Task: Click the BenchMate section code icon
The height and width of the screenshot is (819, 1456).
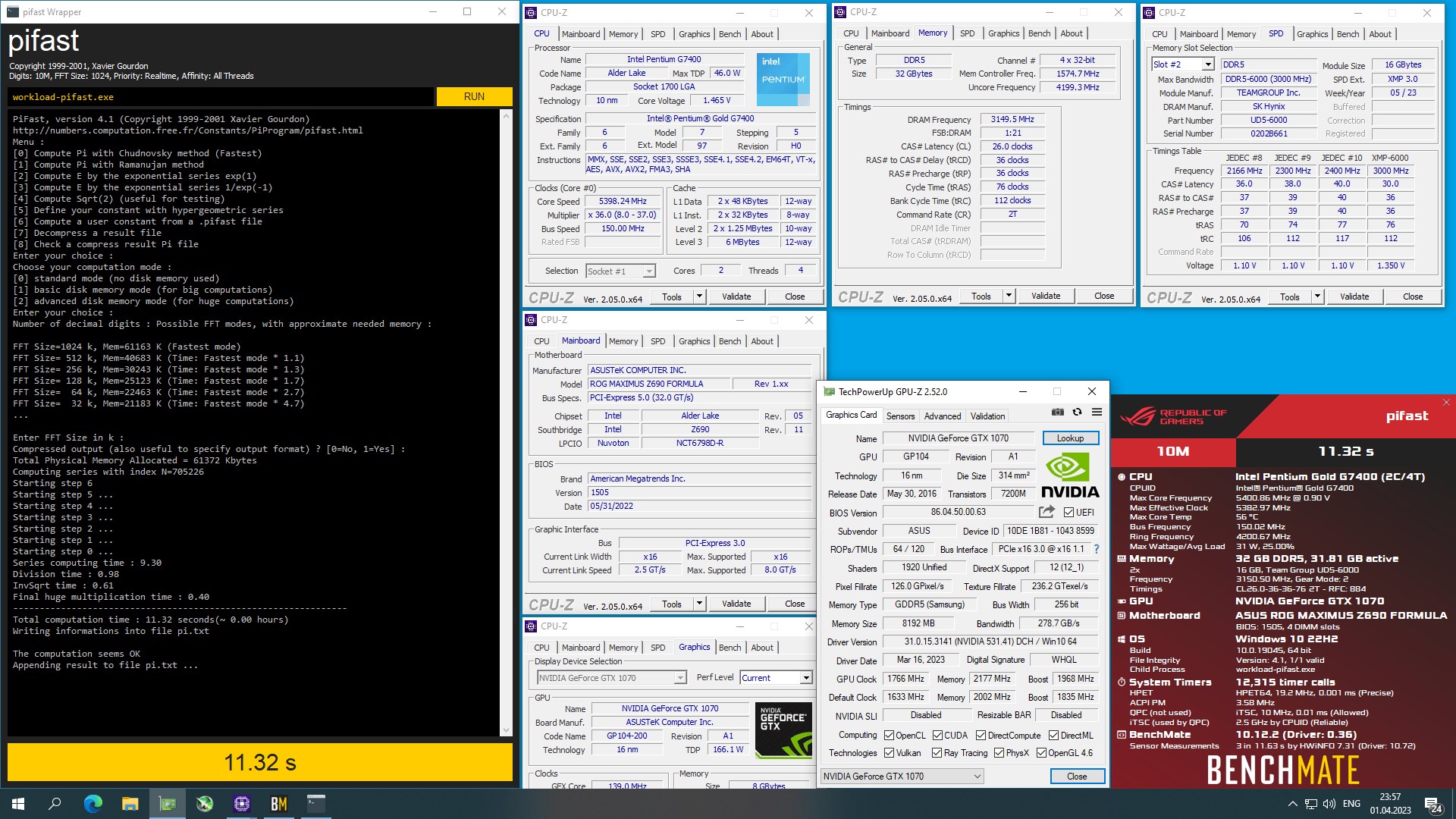Action: click(x=1122, y=735)
